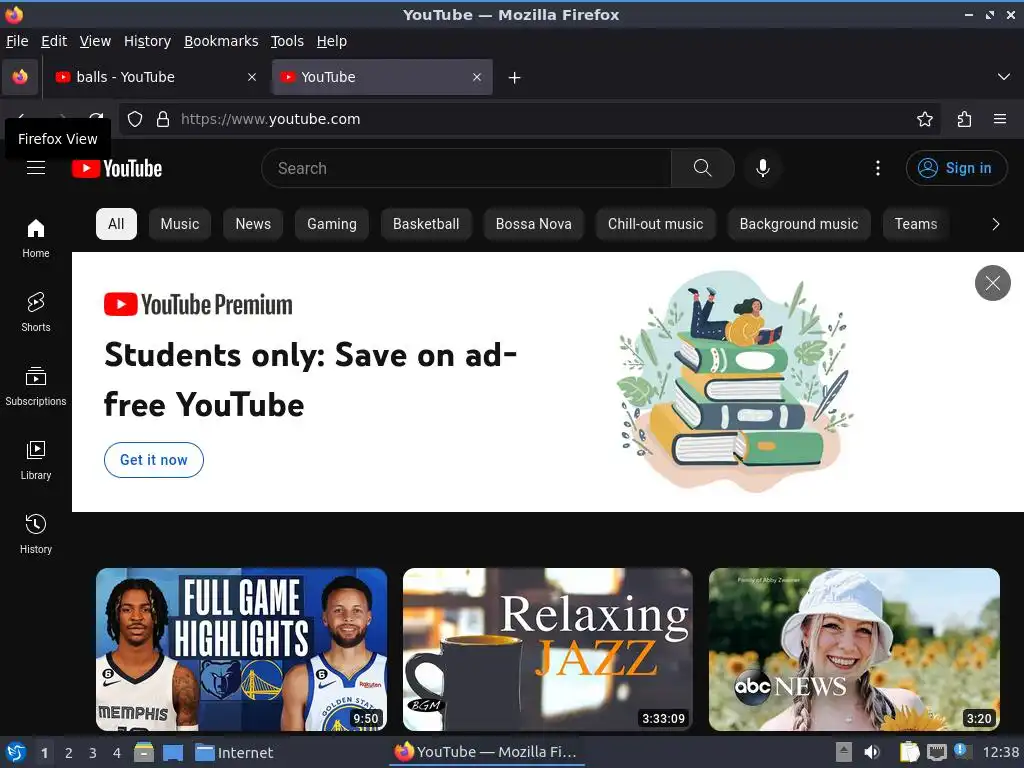Switch to workspace 2
1024x768 pixels.
[69, 753]
